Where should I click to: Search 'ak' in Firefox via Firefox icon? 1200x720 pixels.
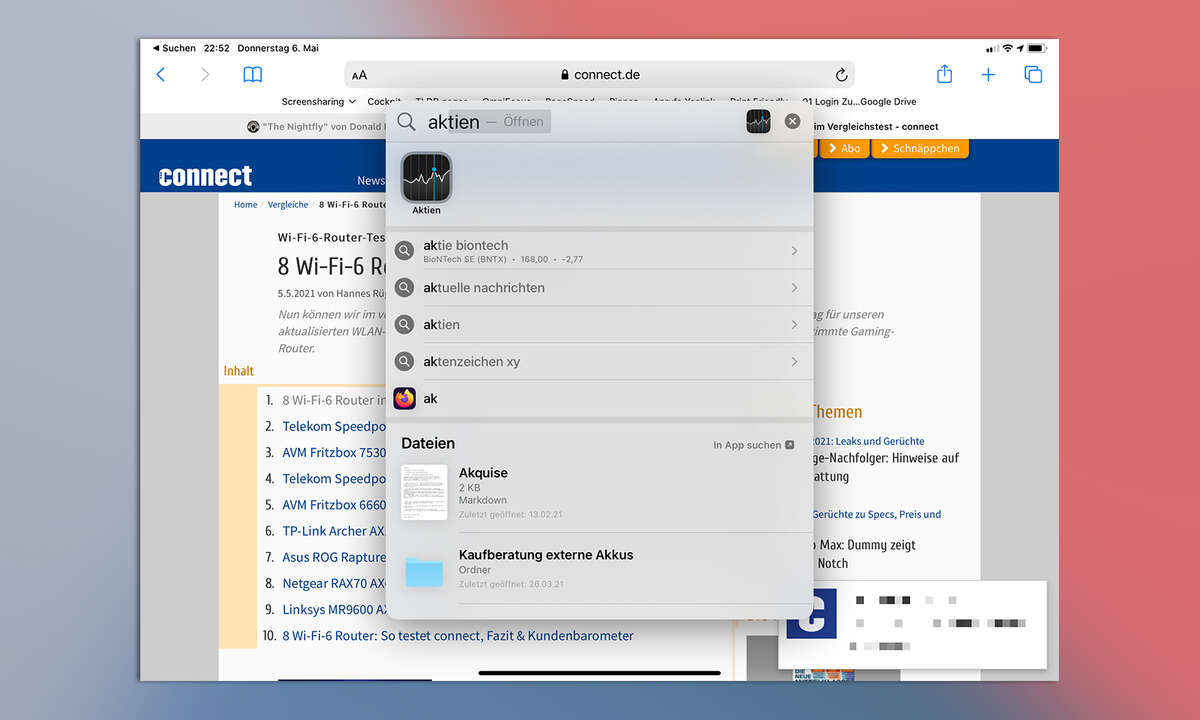click(404, 398)
